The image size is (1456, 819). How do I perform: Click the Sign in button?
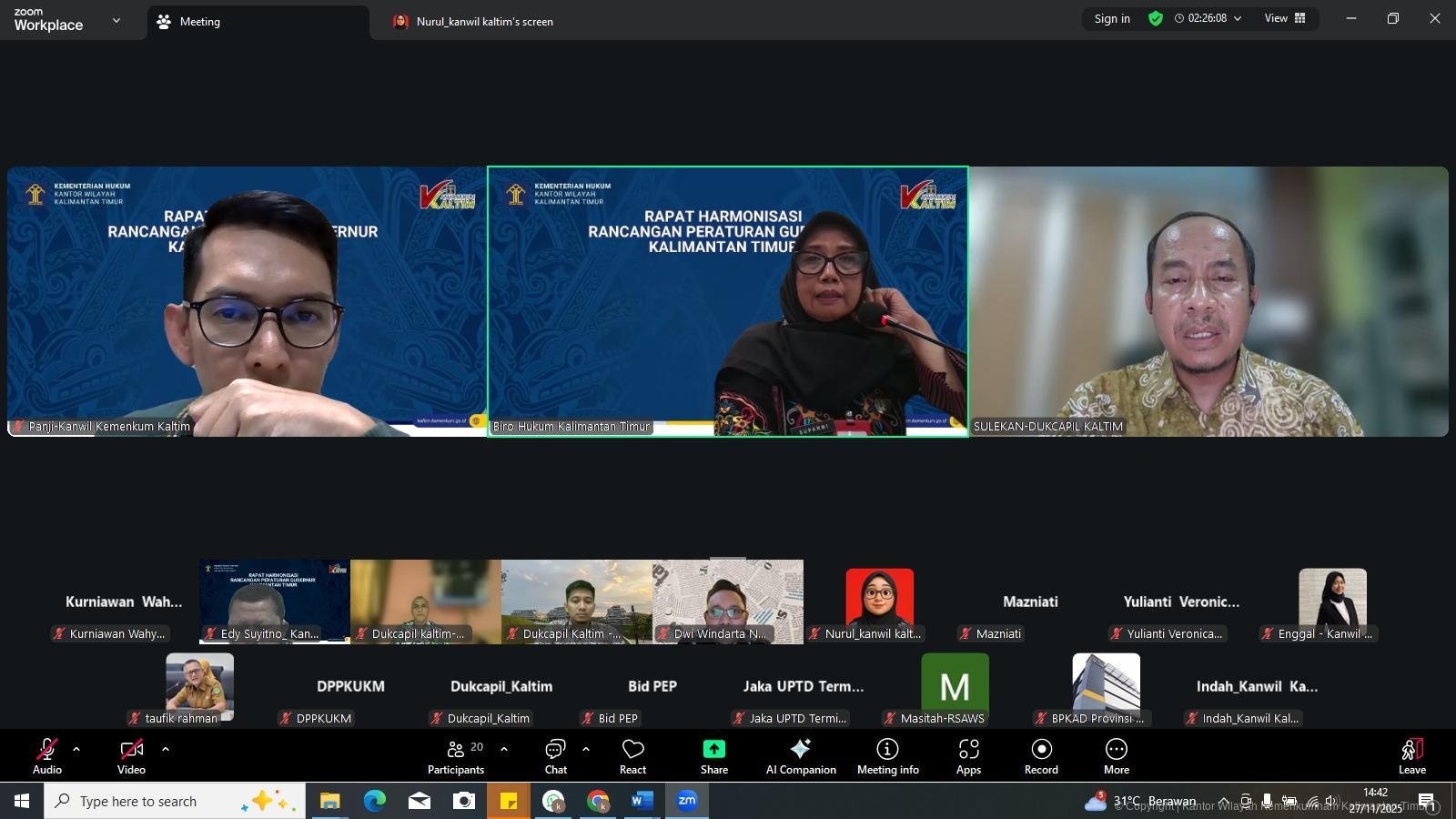click(1112, 18)
